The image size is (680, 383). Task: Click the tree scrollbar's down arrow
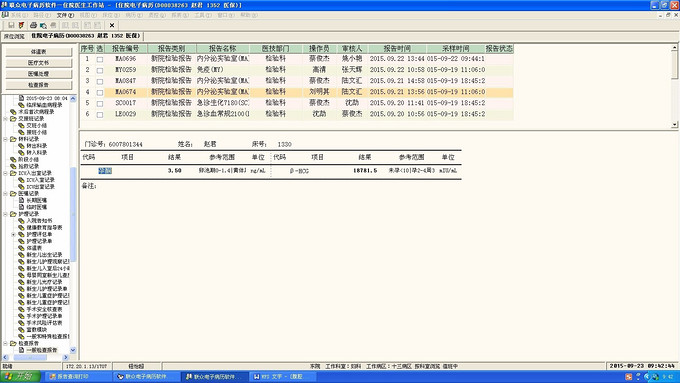click(73, 350)
